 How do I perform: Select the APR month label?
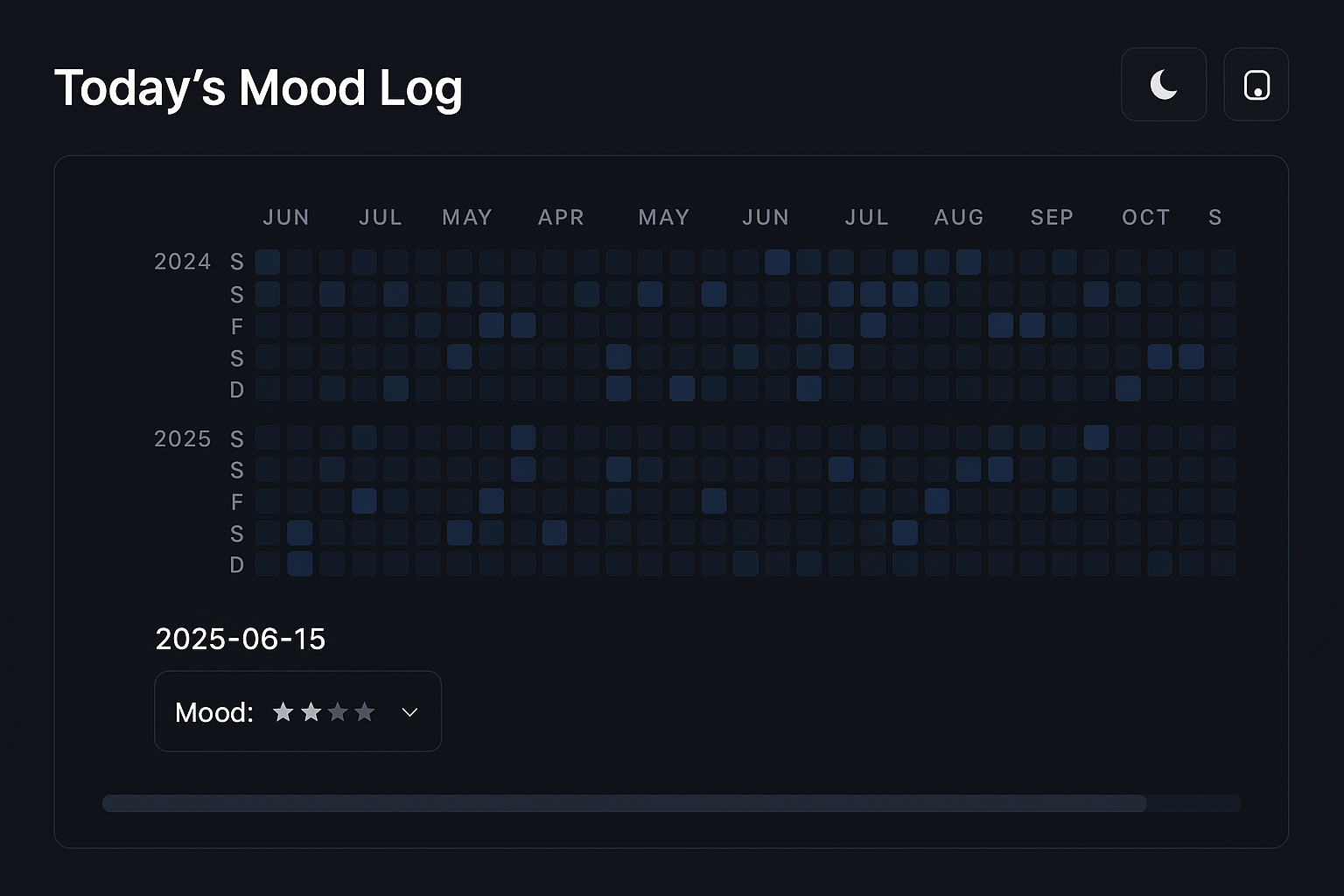click(x=561, y=217)
